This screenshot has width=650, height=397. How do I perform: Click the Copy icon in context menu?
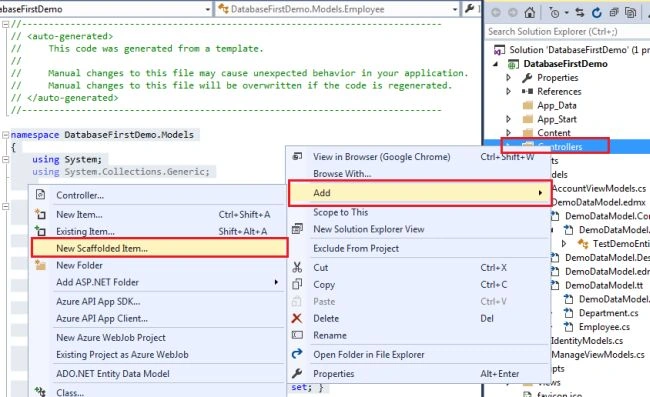297,284
